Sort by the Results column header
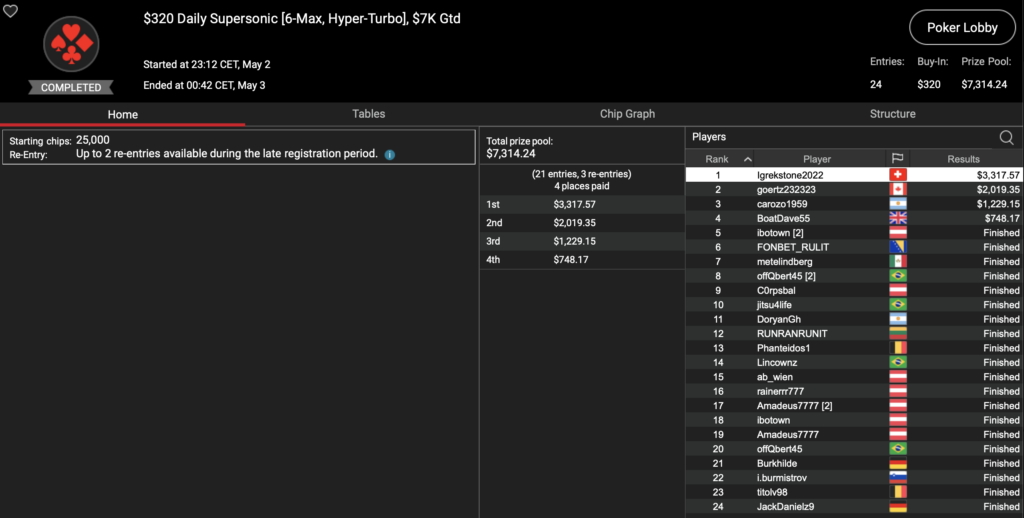Screen dimensions: 1024x518 [964, 159]
